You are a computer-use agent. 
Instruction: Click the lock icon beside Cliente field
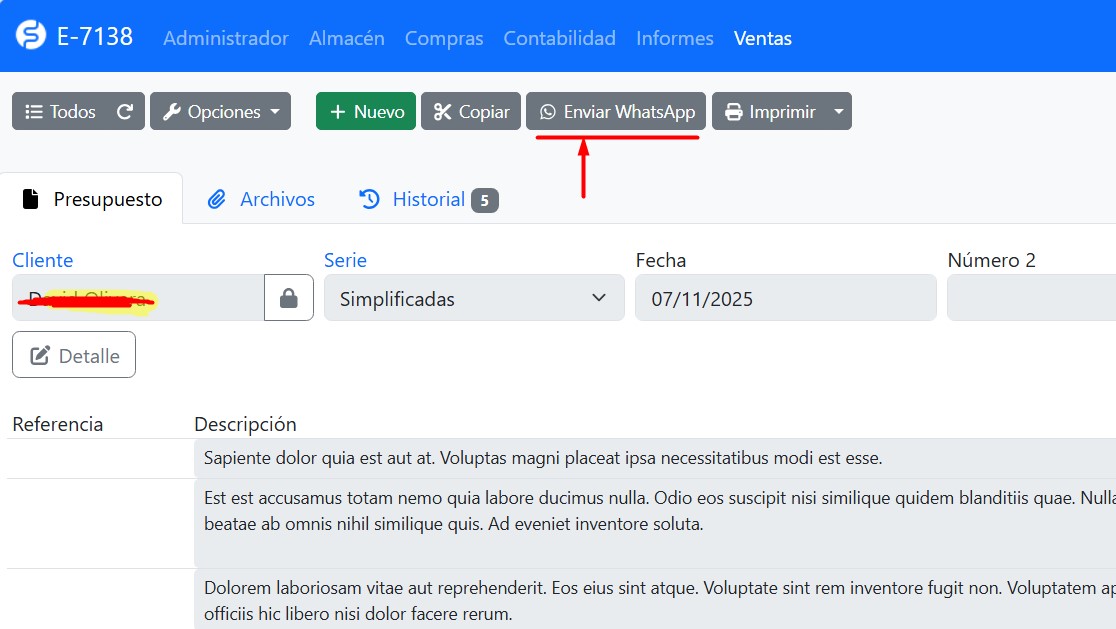pos(289,298)
